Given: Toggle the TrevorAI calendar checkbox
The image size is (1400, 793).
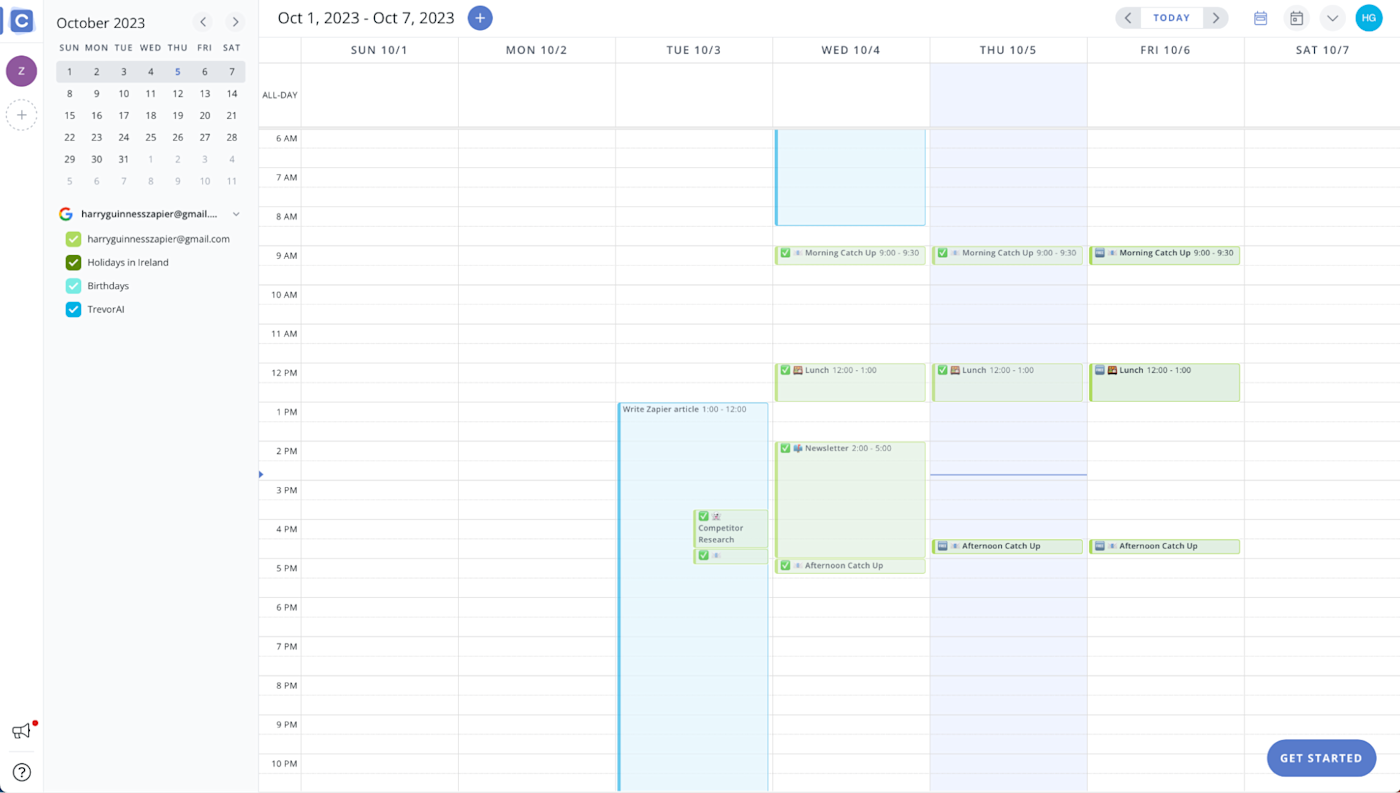Looking at the screenshot, I should pos(73,310).
